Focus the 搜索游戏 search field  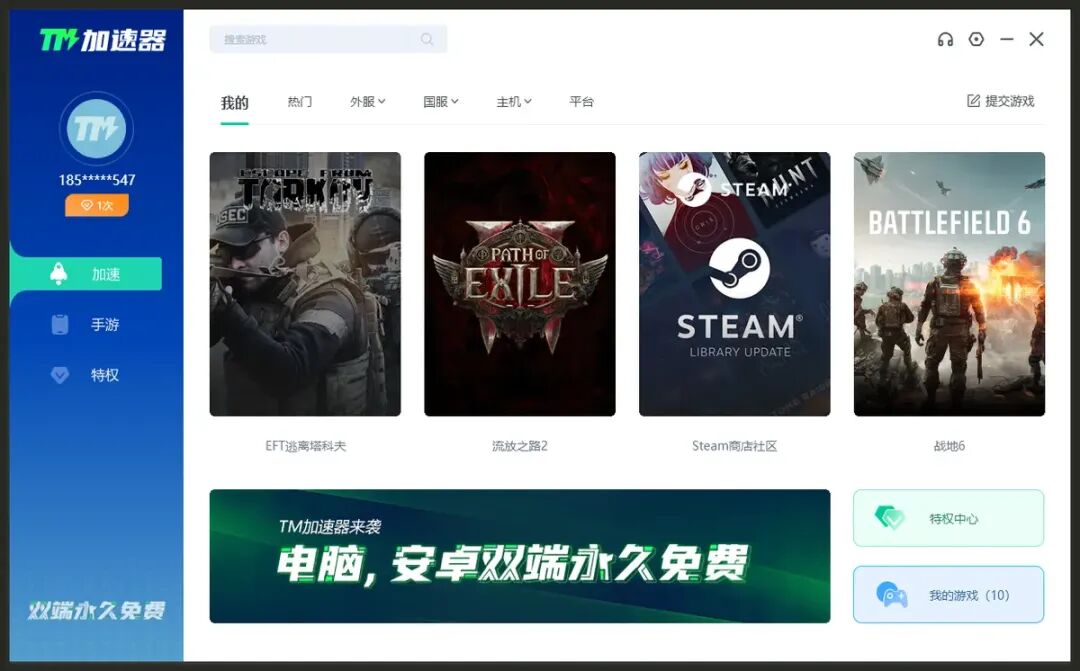[328, 39]
